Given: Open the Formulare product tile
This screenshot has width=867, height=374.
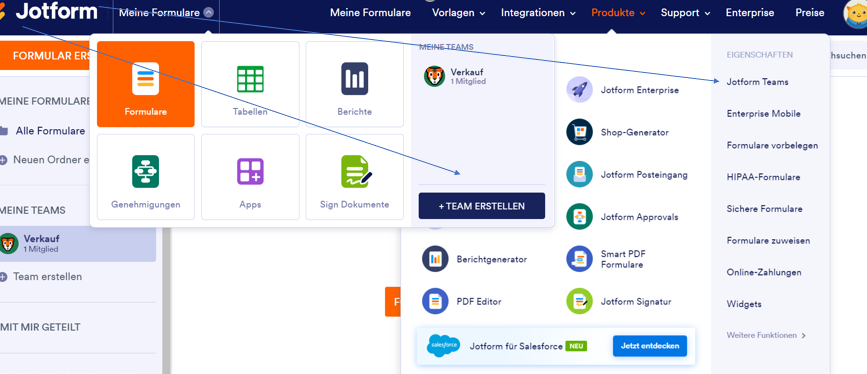Looking at the screenshot, I should tap(145, 84).
